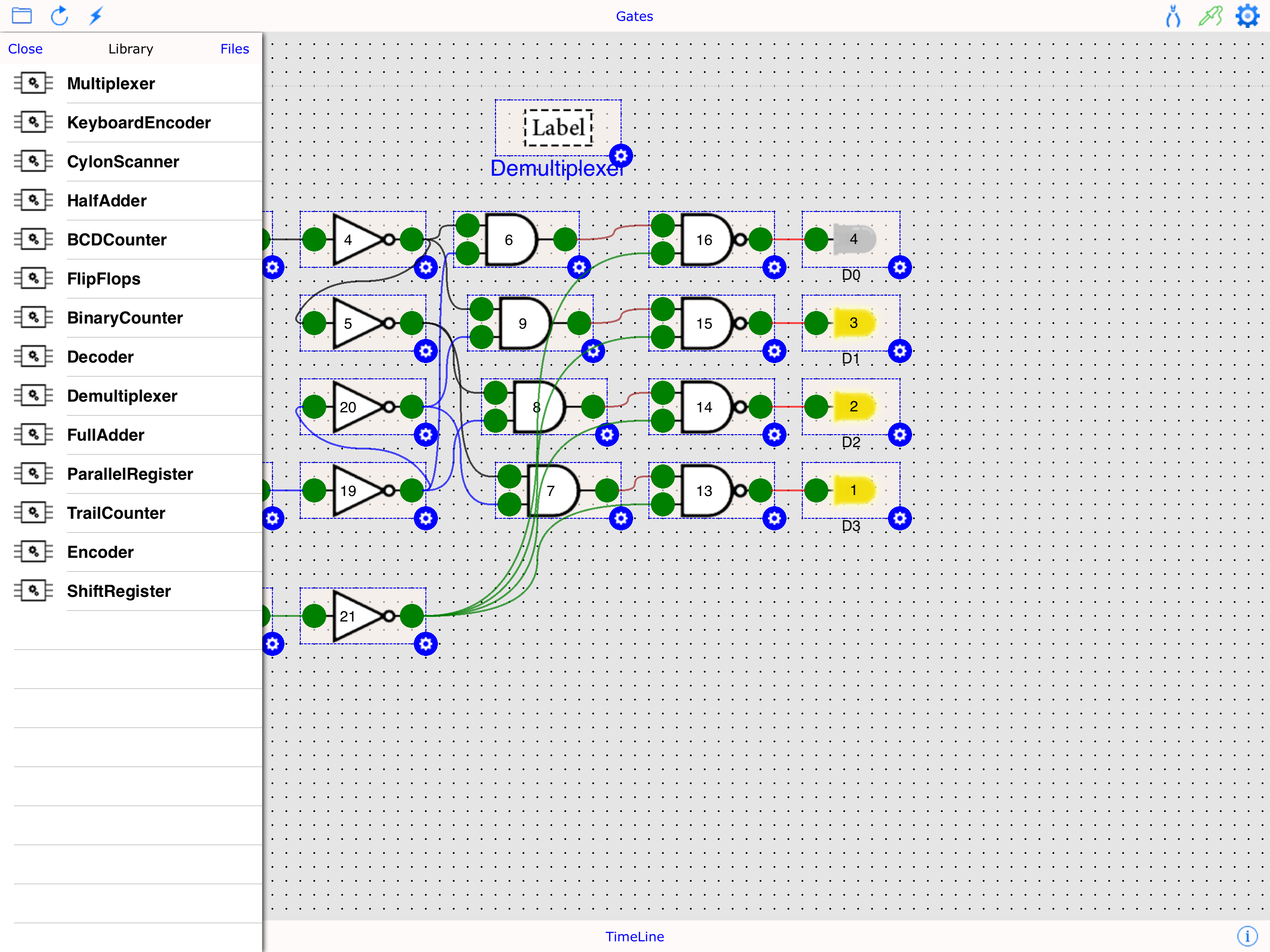The image size is (1270, 952).
Task: Open settings gear of LED D3
Action: [x=900, y=518]
